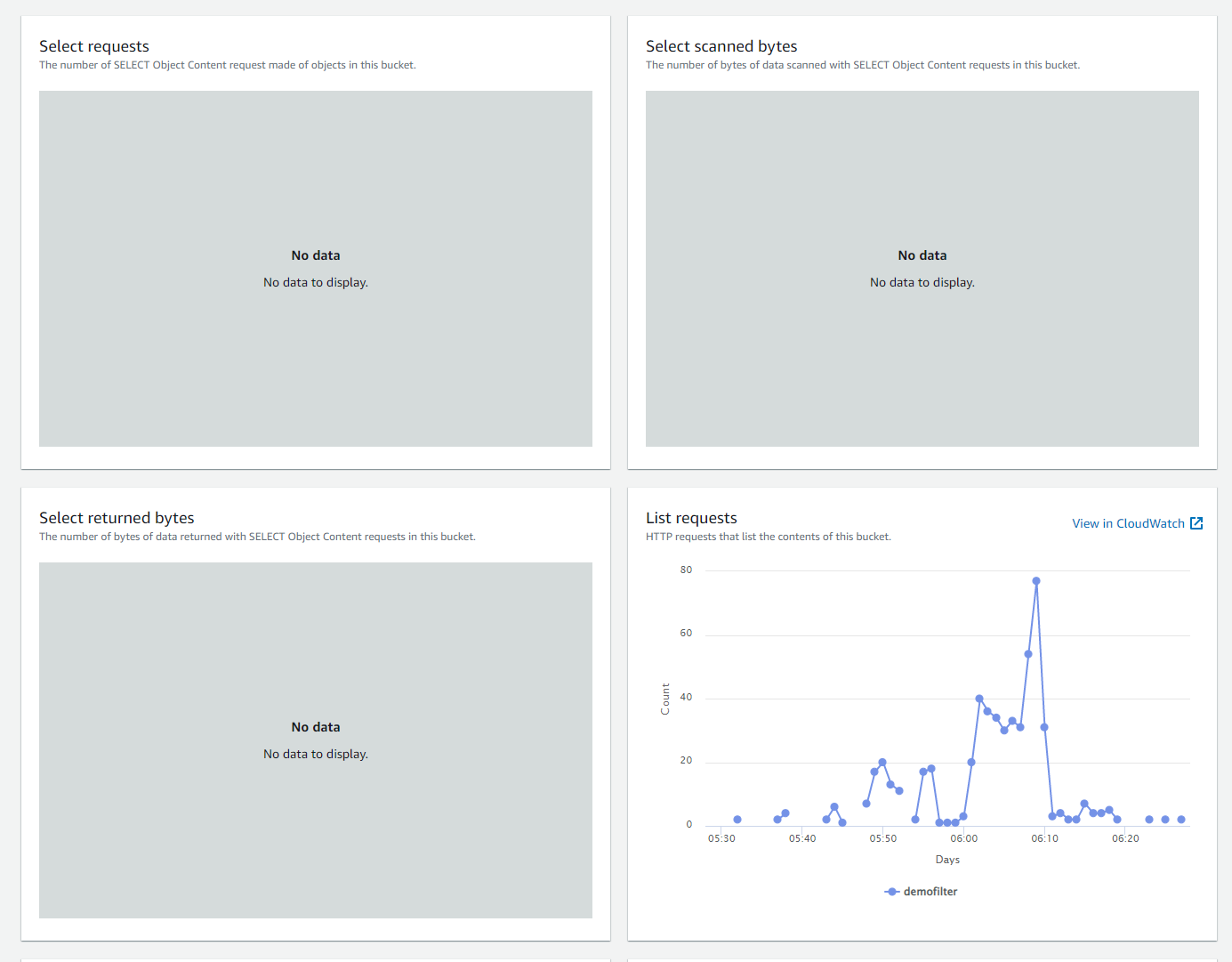Screen dimensions: 1232x962
Task: Click the 40 value on the y-axis
Action: click(x=686, y=698)
